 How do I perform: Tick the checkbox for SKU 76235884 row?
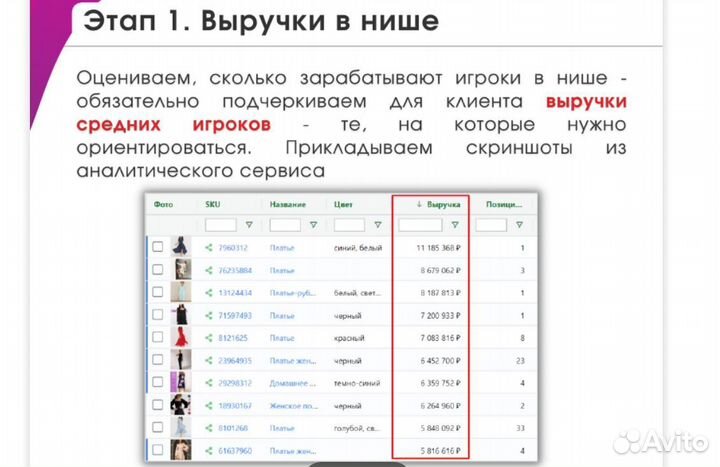point(158,270)
